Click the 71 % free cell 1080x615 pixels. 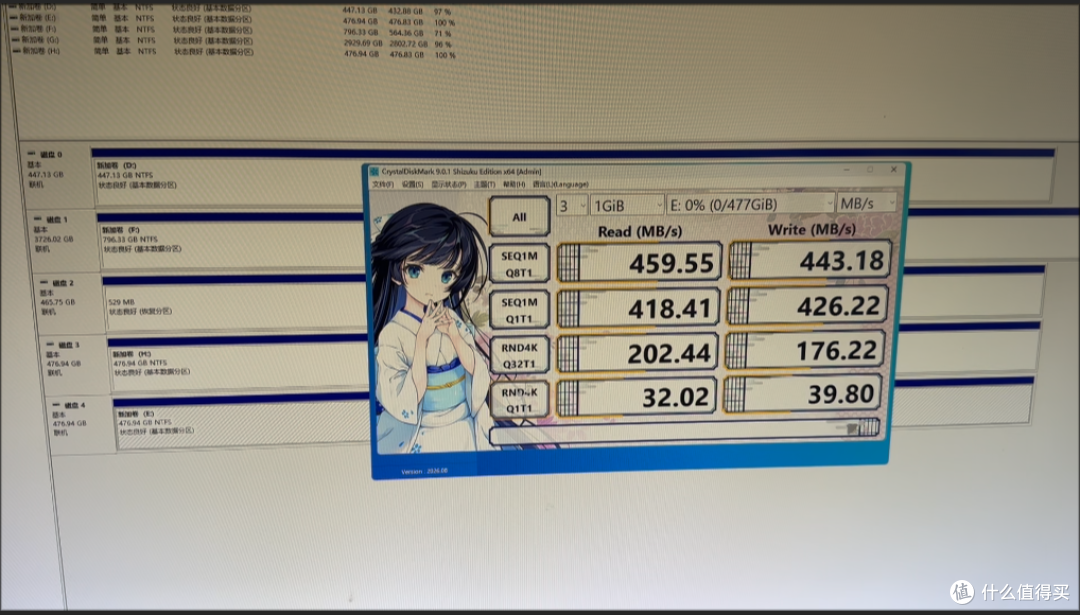[442, 34]
